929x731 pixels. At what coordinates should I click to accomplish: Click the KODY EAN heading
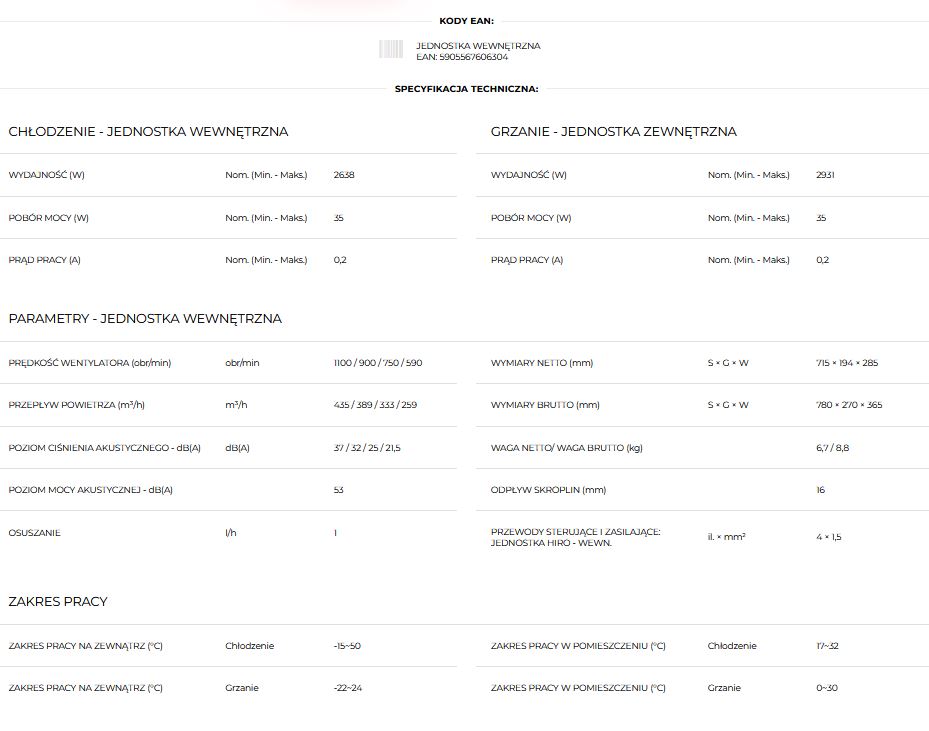466,20
